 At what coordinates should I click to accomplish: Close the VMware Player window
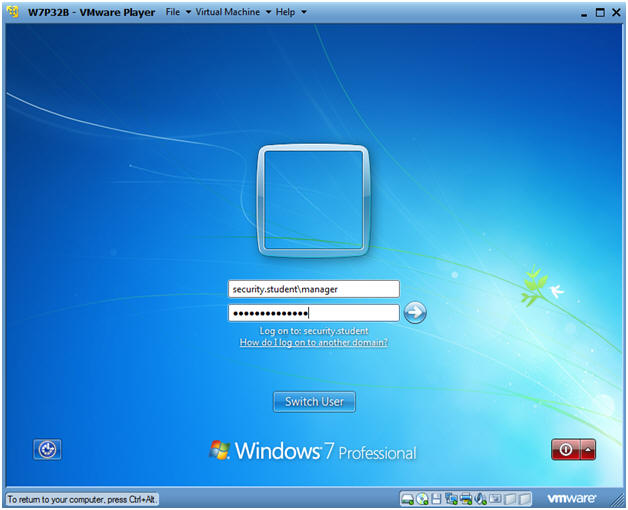(x=616, y=12)
